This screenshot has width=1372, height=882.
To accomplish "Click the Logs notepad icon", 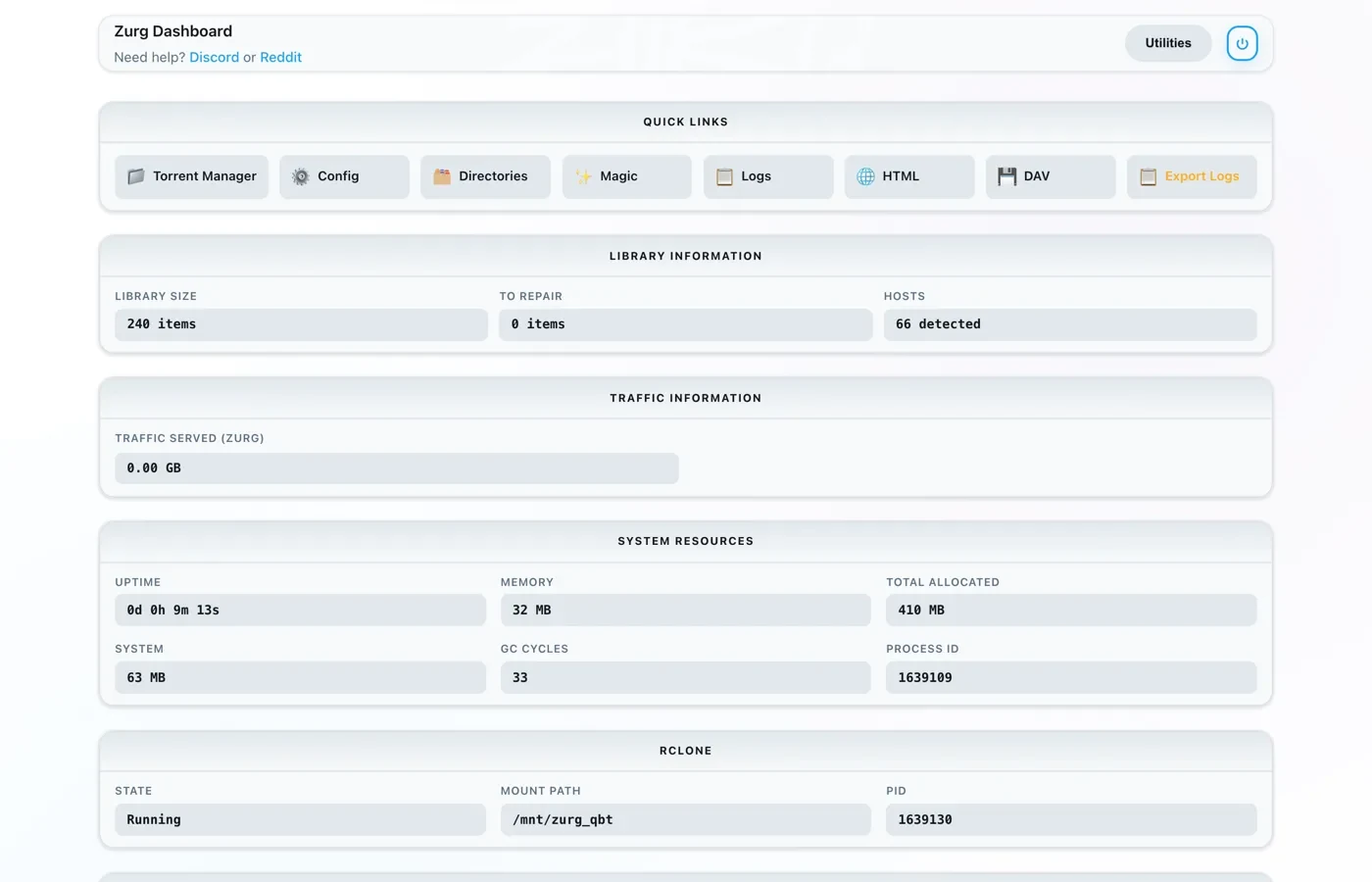I will [x=724, y=176].
